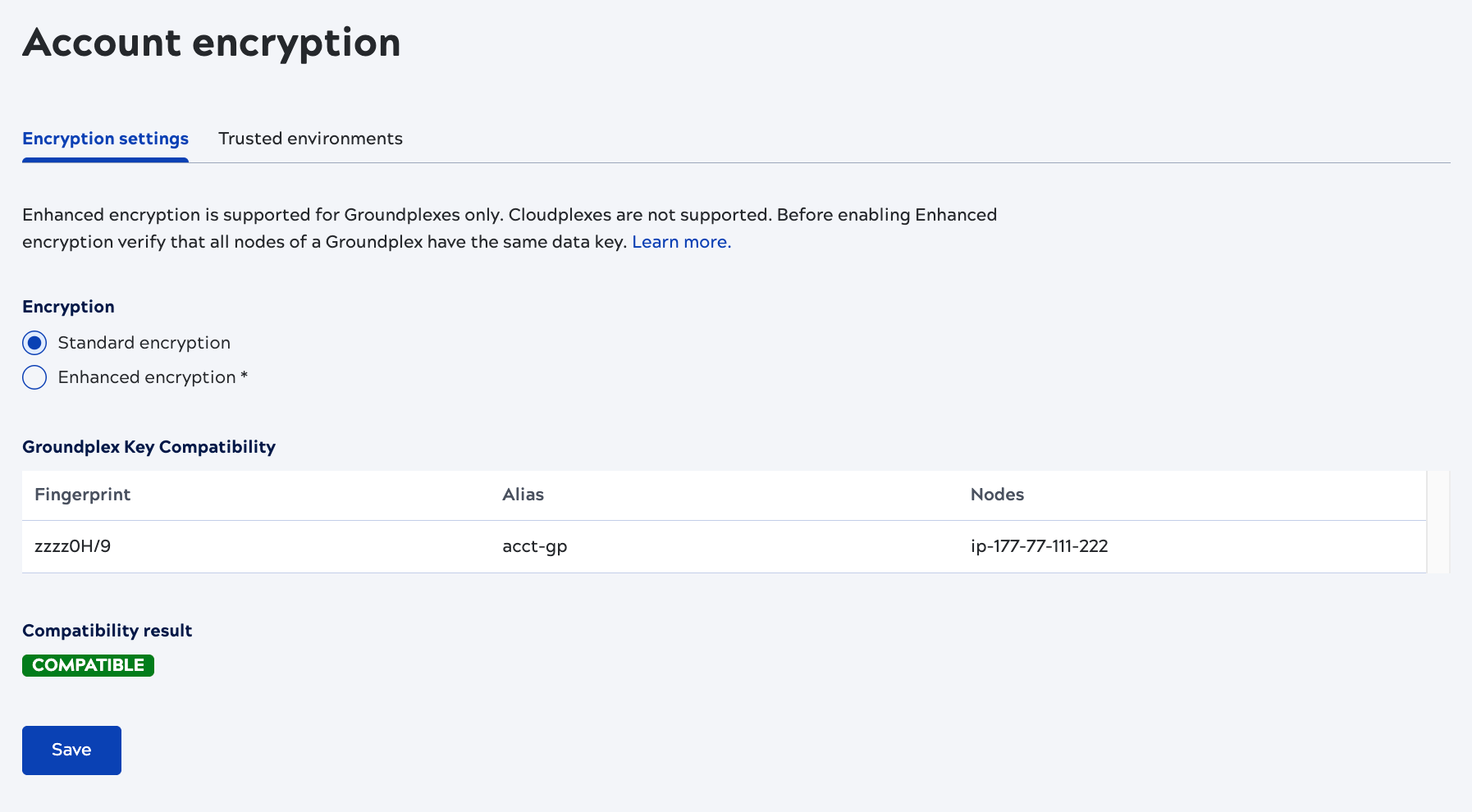Viewport: 1472px width, 812px height.
Task: Click the COMPATIBLE status badge
Action: click(x=88, y=665)
